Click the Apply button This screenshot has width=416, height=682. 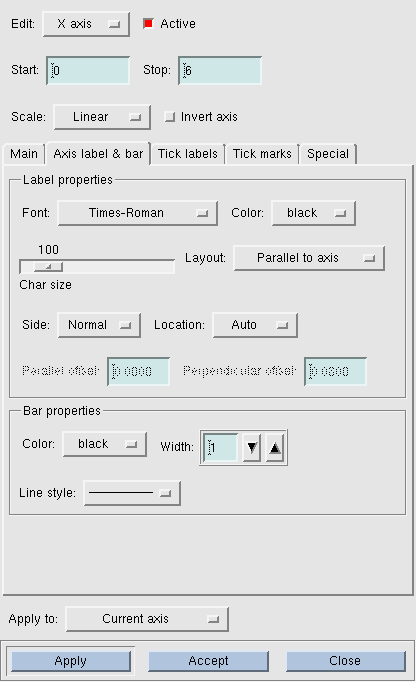tap(70, 661)
